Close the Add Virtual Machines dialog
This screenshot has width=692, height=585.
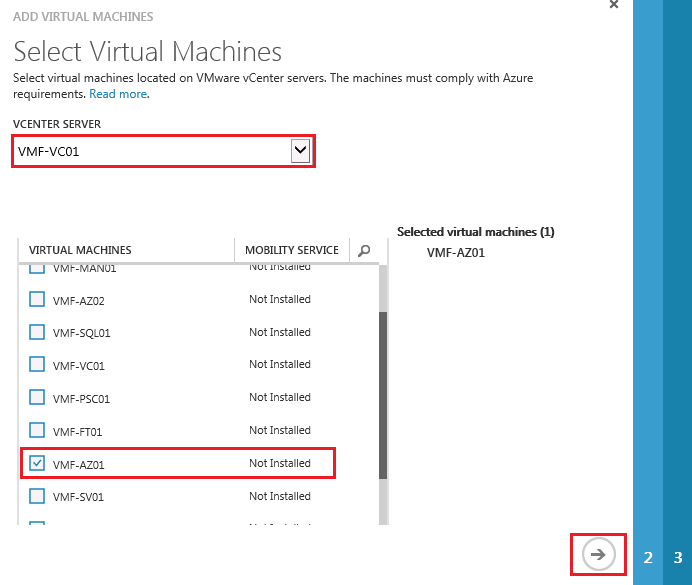tap(613, 5)
